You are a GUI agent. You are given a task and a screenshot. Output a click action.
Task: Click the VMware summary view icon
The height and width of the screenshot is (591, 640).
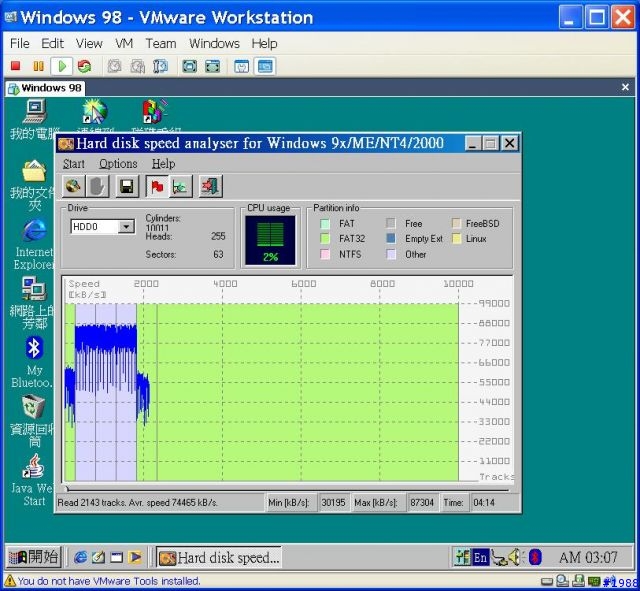click(x=242, y=66)
